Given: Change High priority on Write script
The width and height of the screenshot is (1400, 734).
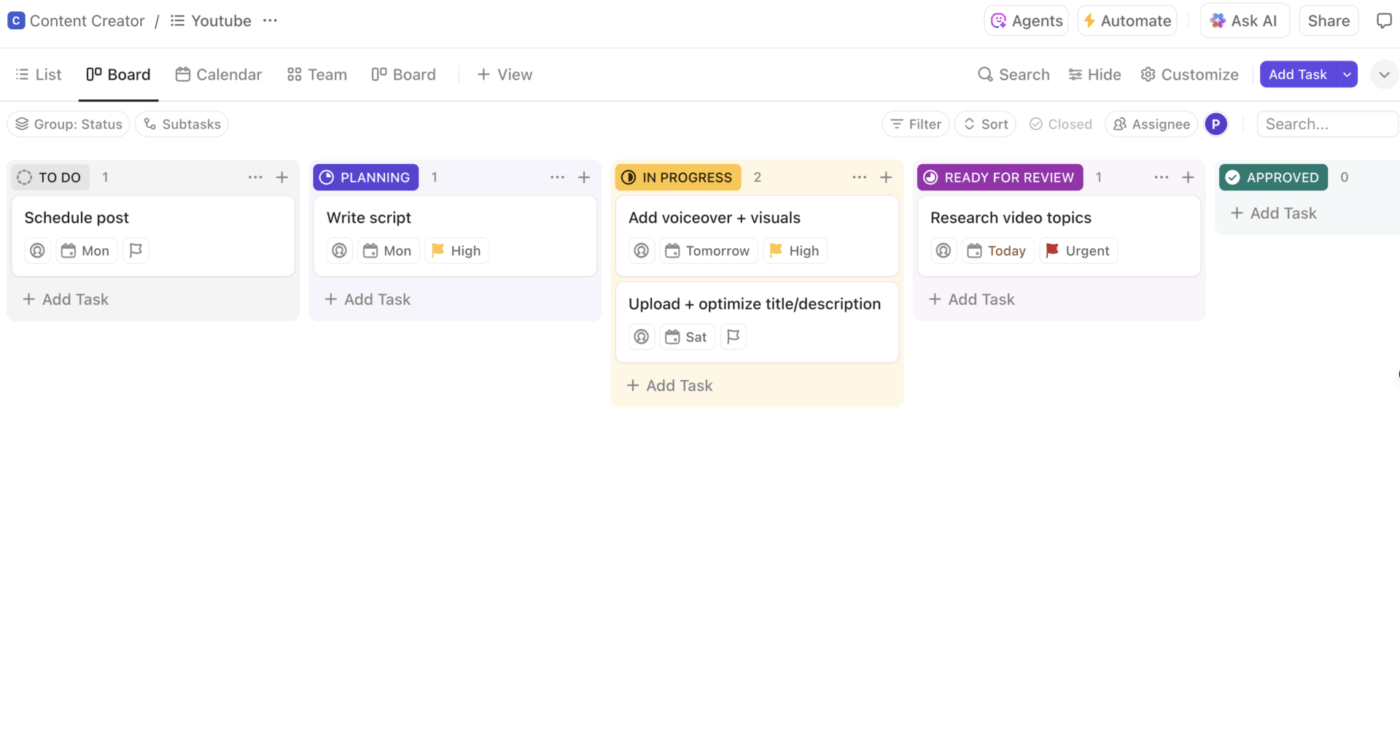Looking at the screenshot, I should [x=457, y=251].
